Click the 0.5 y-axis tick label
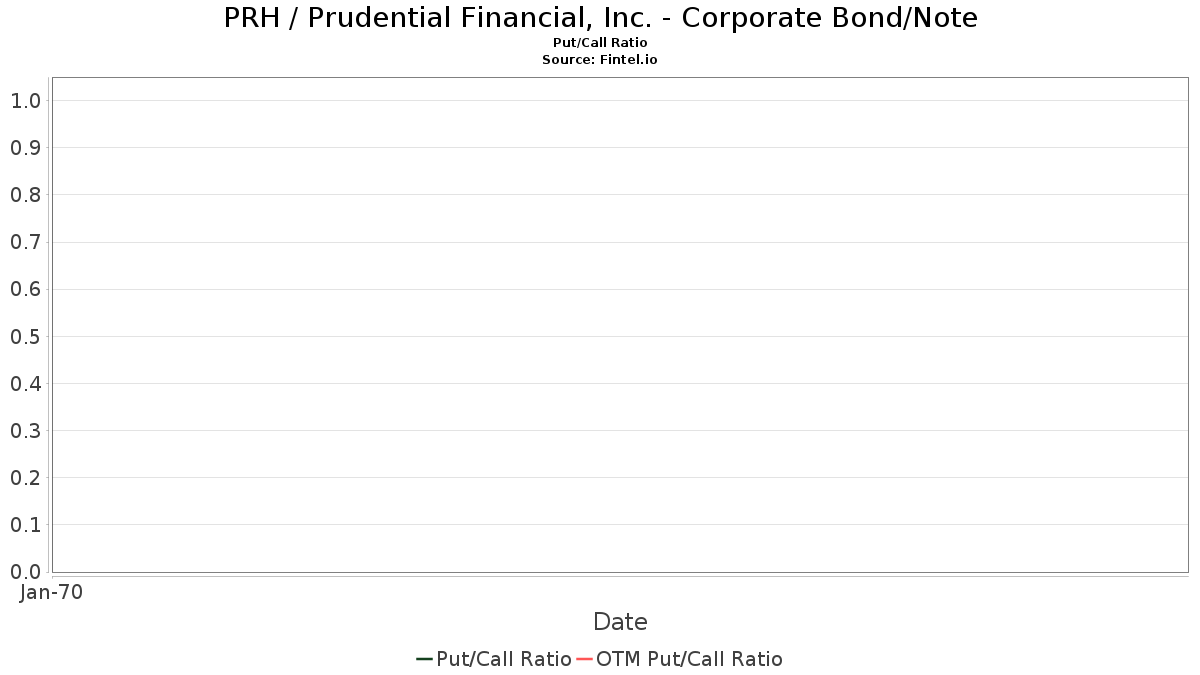Screen dimensions: 1200x675 [25, 336]
